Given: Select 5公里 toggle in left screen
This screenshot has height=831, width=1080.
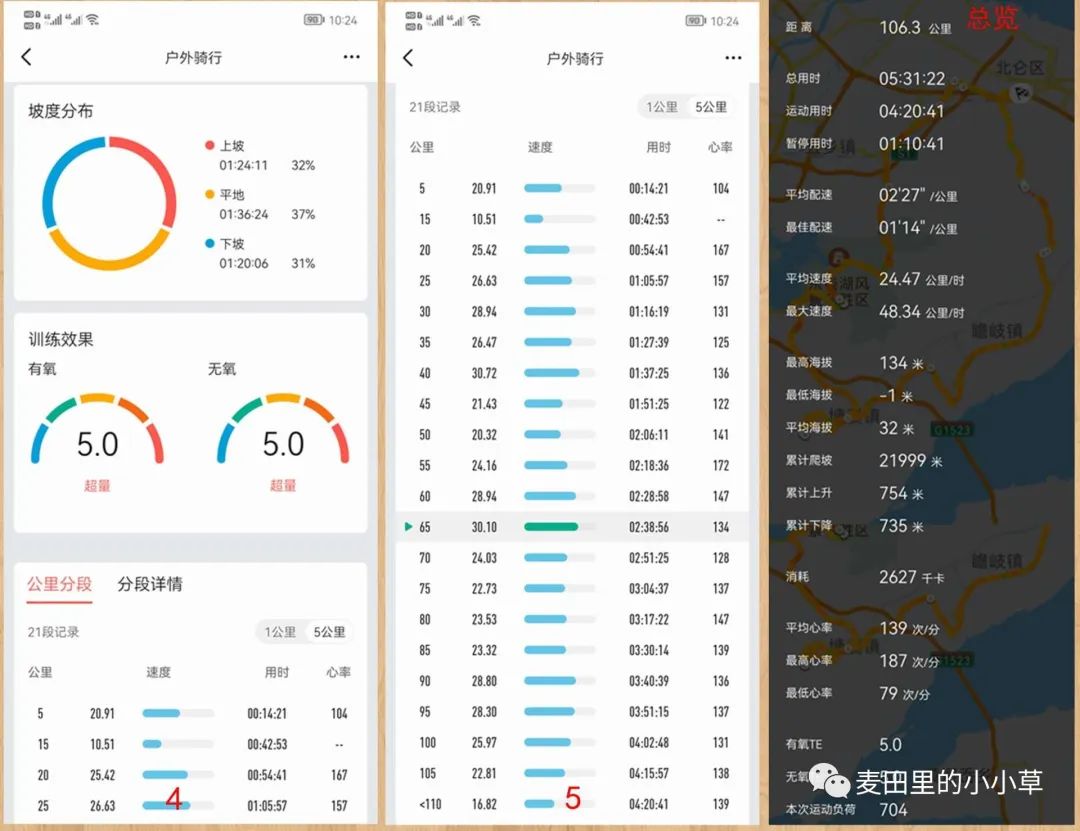Looking at the screenshot, I should coord(329,632).
